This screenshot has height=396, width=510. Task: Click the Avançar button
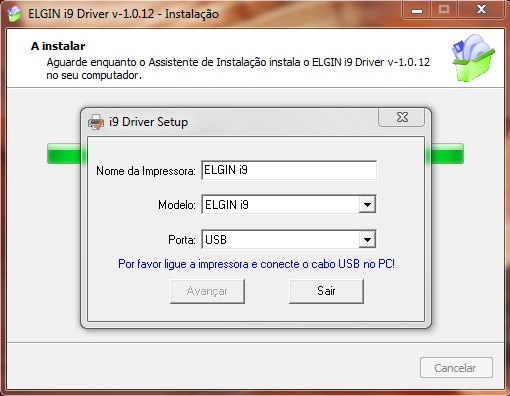point(207,291)
